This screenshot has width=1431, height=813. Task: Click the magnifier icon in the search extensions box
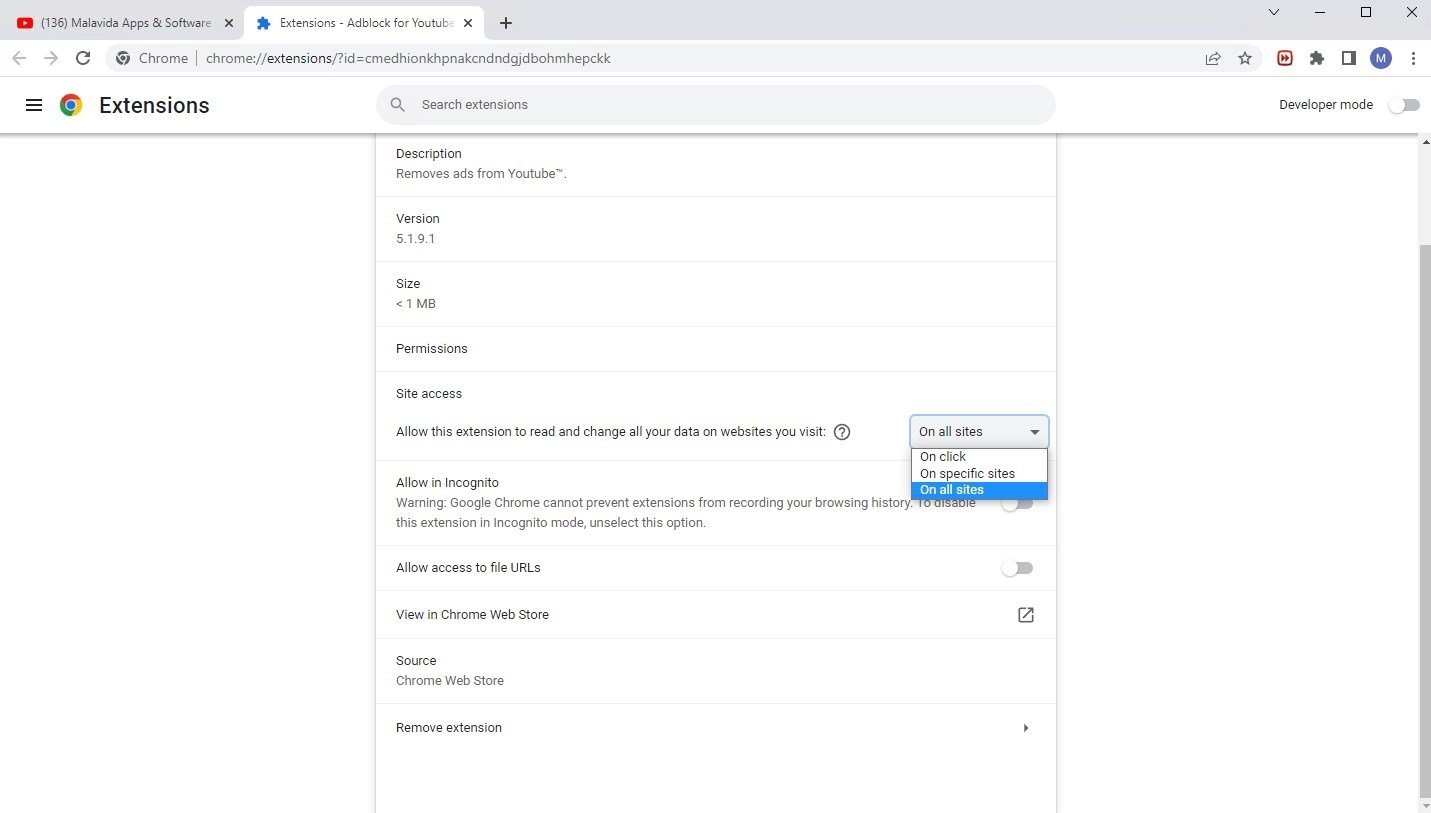click(398, 105)
